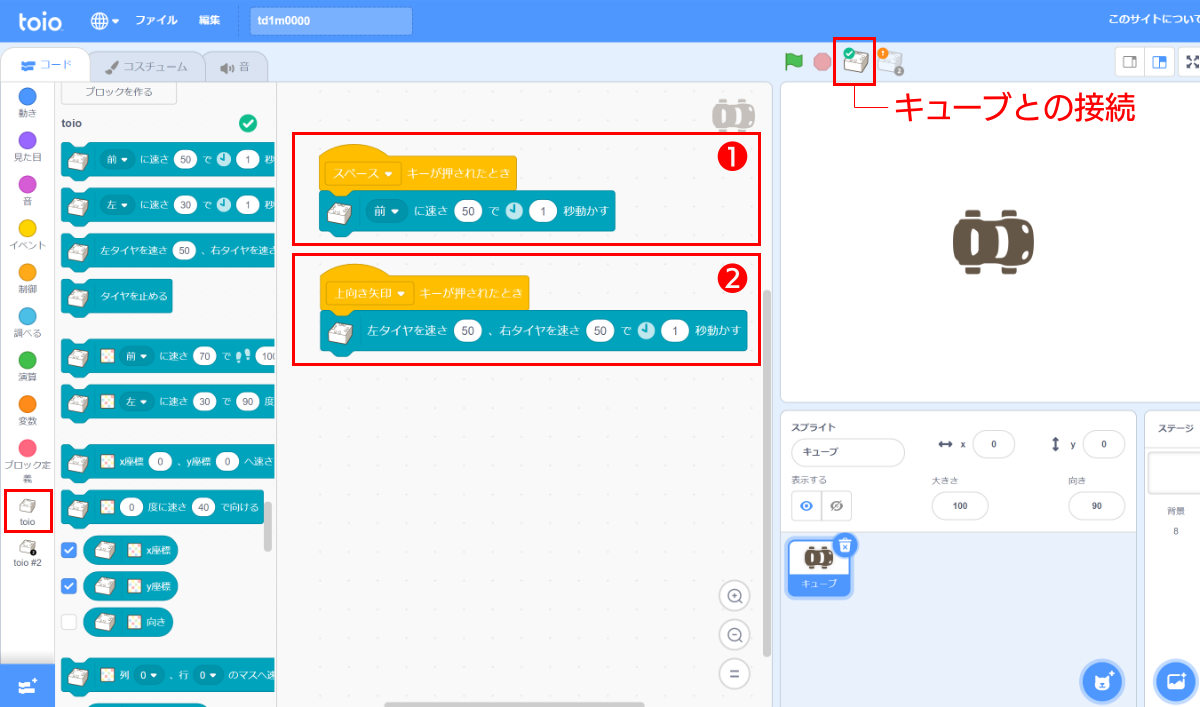Set the 大きさ value field to change sprite size
Image resolution: width=1200 pixels, height=707 pixels.
click(x=959, y=506)
